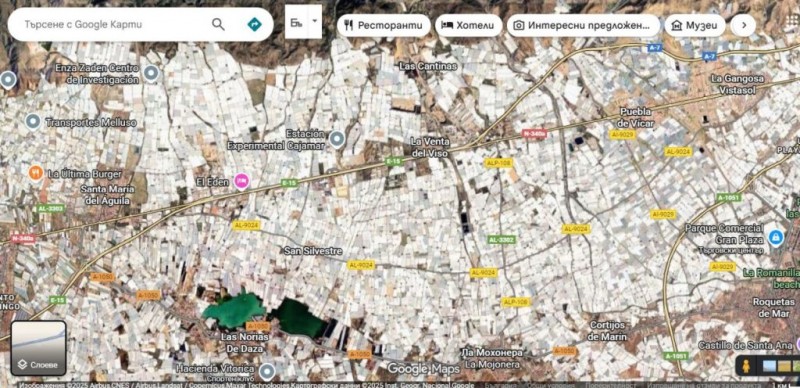Click the Enza Zaden Centro marker
800x388 pixels.
(151, 74)
